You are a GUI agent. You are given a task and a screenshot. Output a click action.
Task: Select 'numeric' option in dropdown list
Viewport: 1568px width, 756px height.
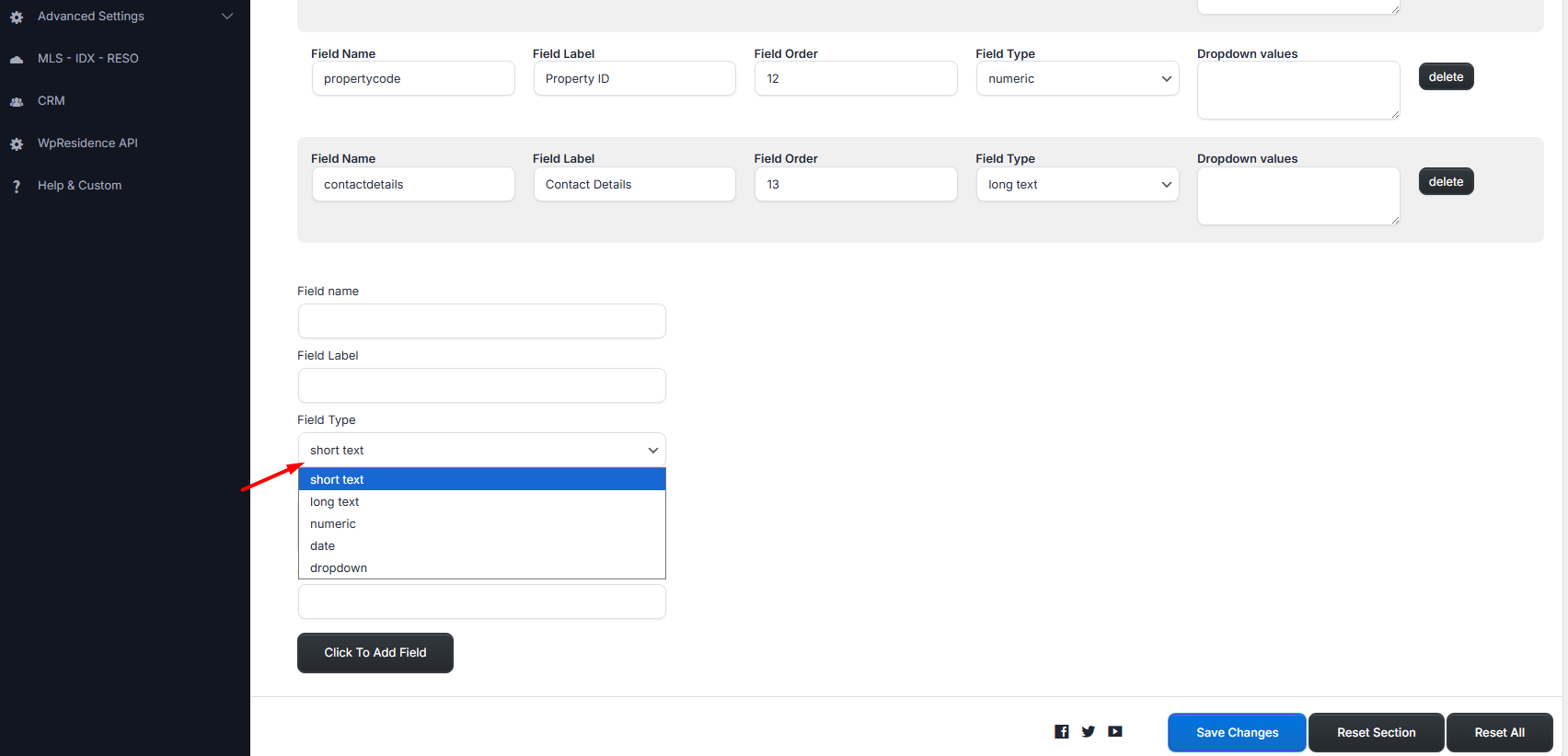click(333, 524)
